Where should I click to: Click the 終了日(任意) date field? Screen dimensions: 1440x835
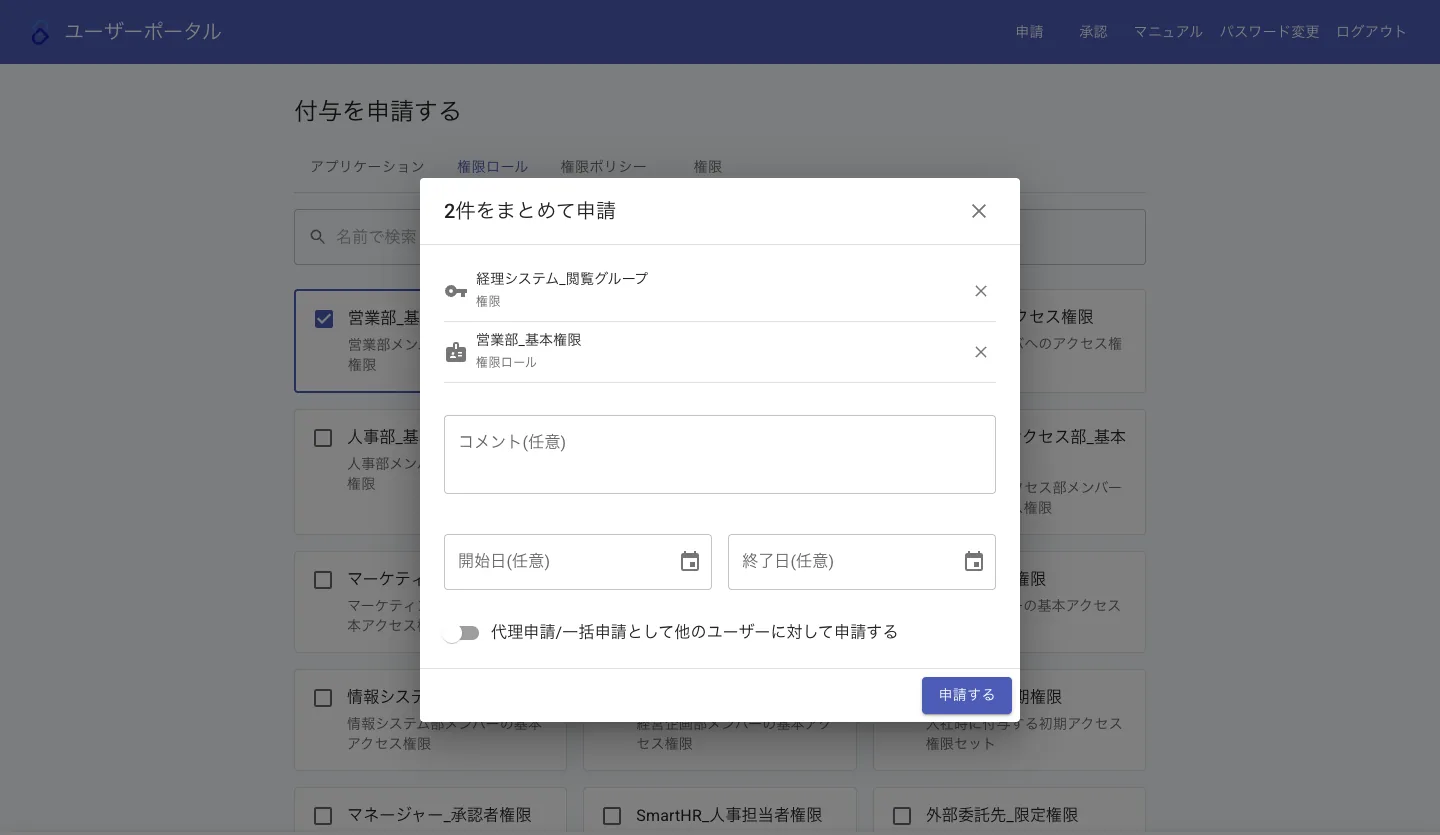[x=862, y=562]
